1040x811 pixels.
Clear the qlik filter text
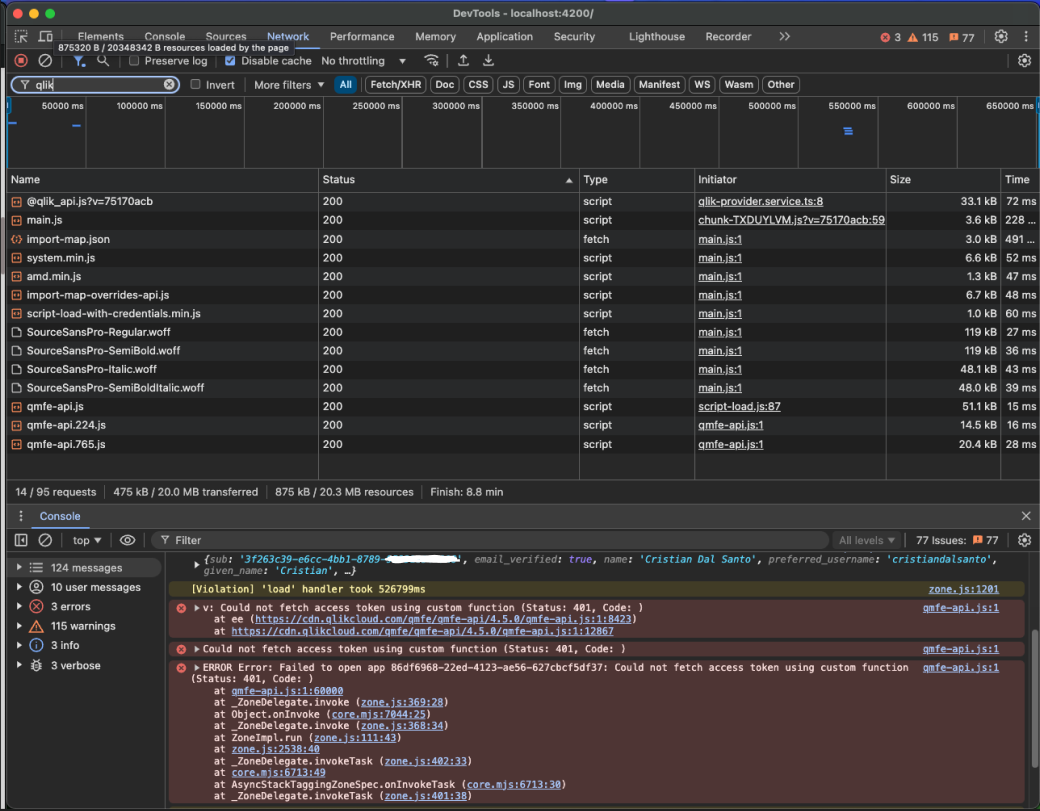point(170,85)
